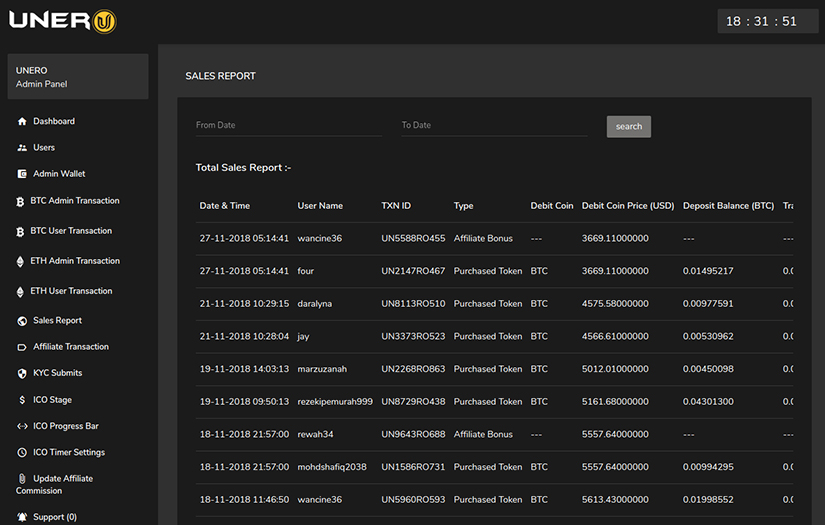Viewport: 825px width, 525px height.
Task: Click user name marzuzanah
Action: [x=322, y=369]
